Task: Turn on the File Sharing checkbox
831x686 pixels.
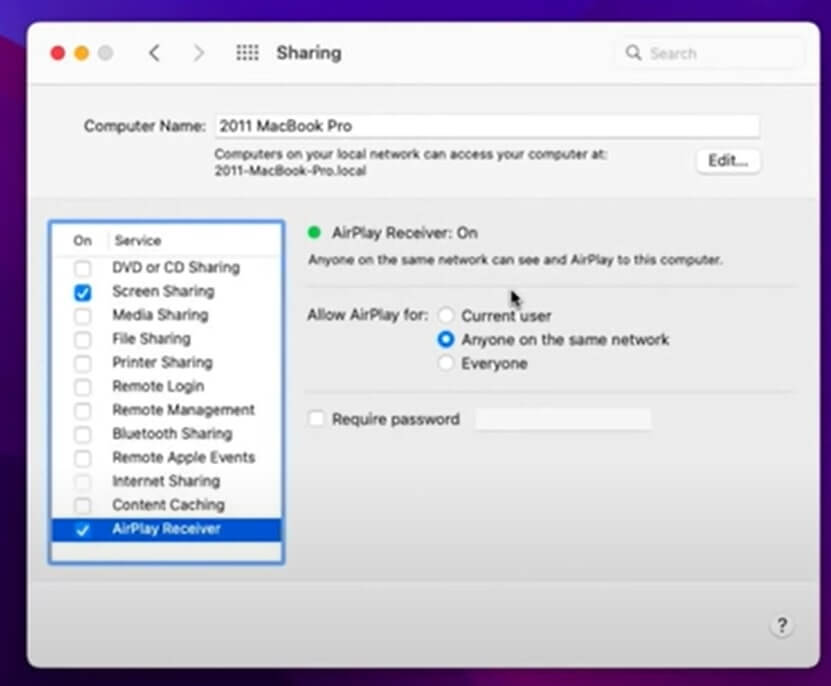Action: click(83, 339)
